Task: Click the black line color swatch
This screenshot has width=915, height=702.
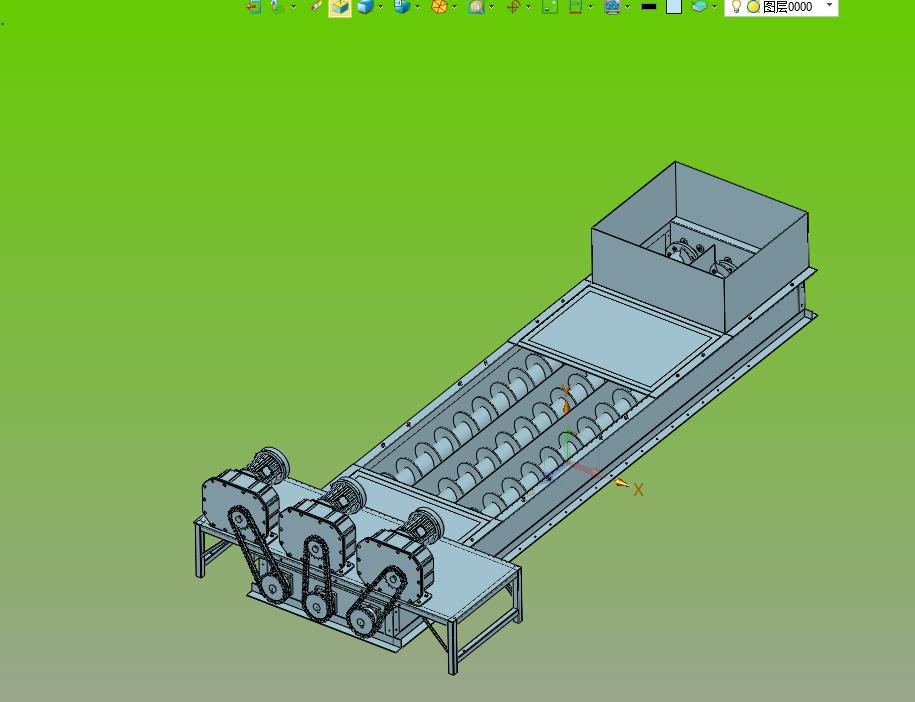Action: point(648,6)
